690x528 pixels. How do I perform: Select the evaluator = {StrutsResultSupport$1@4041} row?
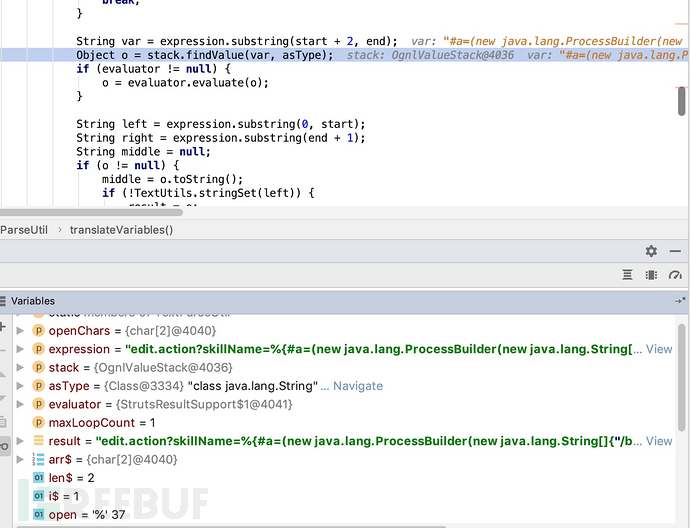tap(345, 404)
